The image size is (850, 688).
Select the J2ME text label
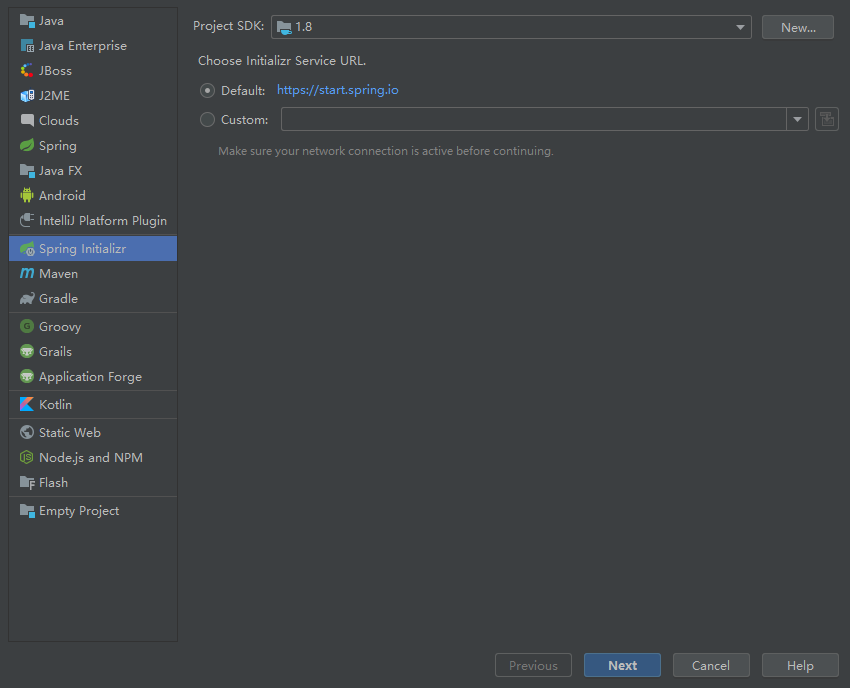pos(54,96)
